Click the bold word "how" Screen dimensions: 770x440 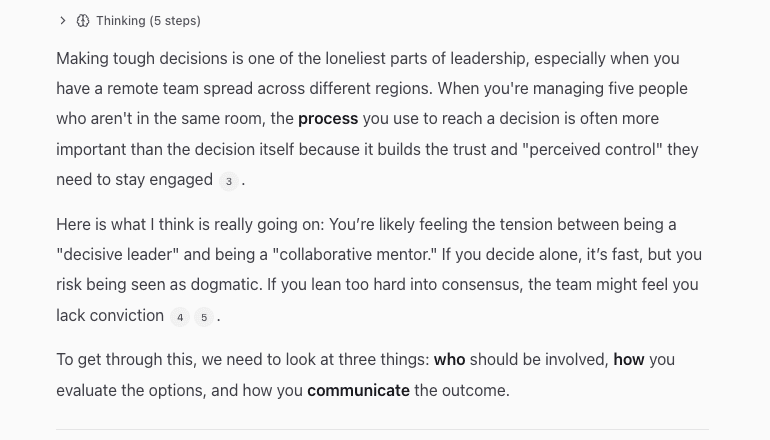[x=629, y=360]
